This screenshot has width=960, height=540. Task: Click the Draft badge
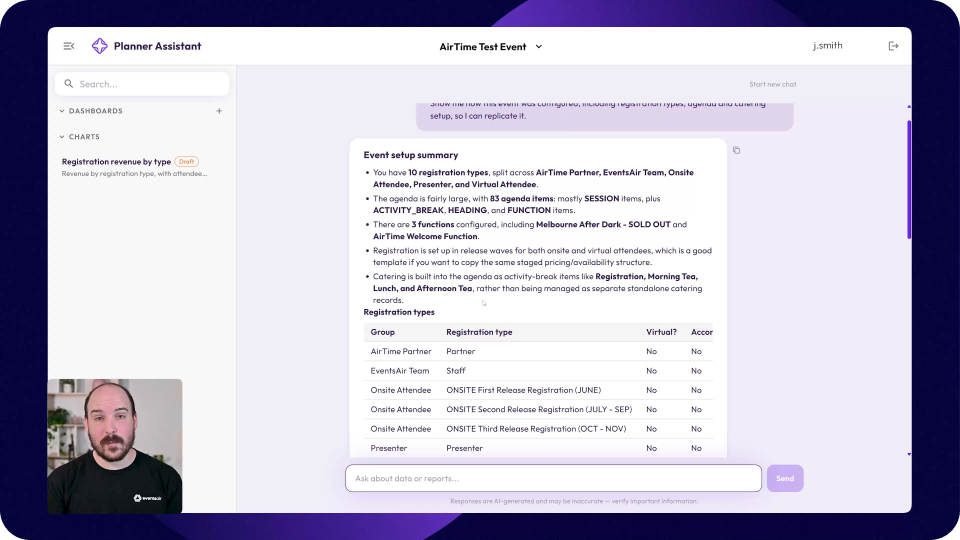click(186, 162)
